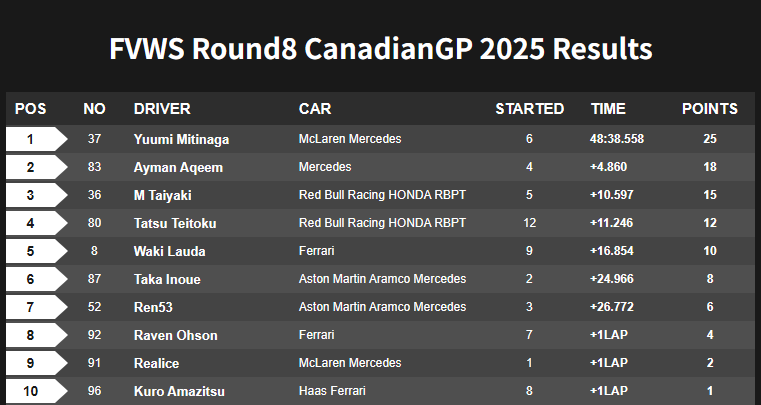The width and height of the screenshot is (761, 405).
Task: Select the STARTED column header
Action: click(x=529, y=109)
